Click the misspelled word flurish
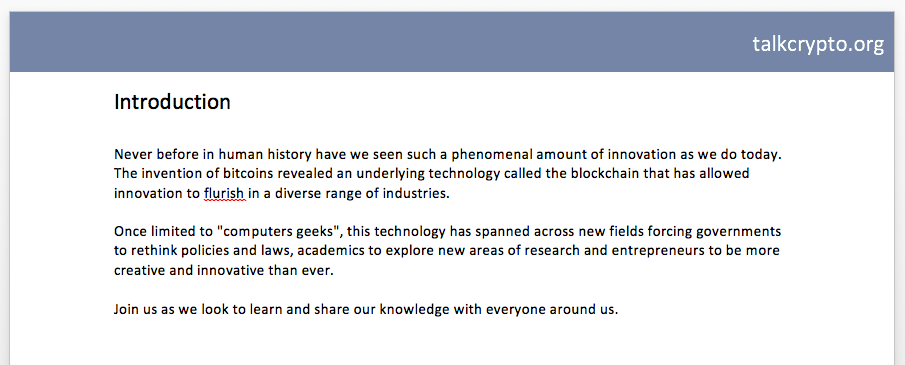 pos(225,193)
